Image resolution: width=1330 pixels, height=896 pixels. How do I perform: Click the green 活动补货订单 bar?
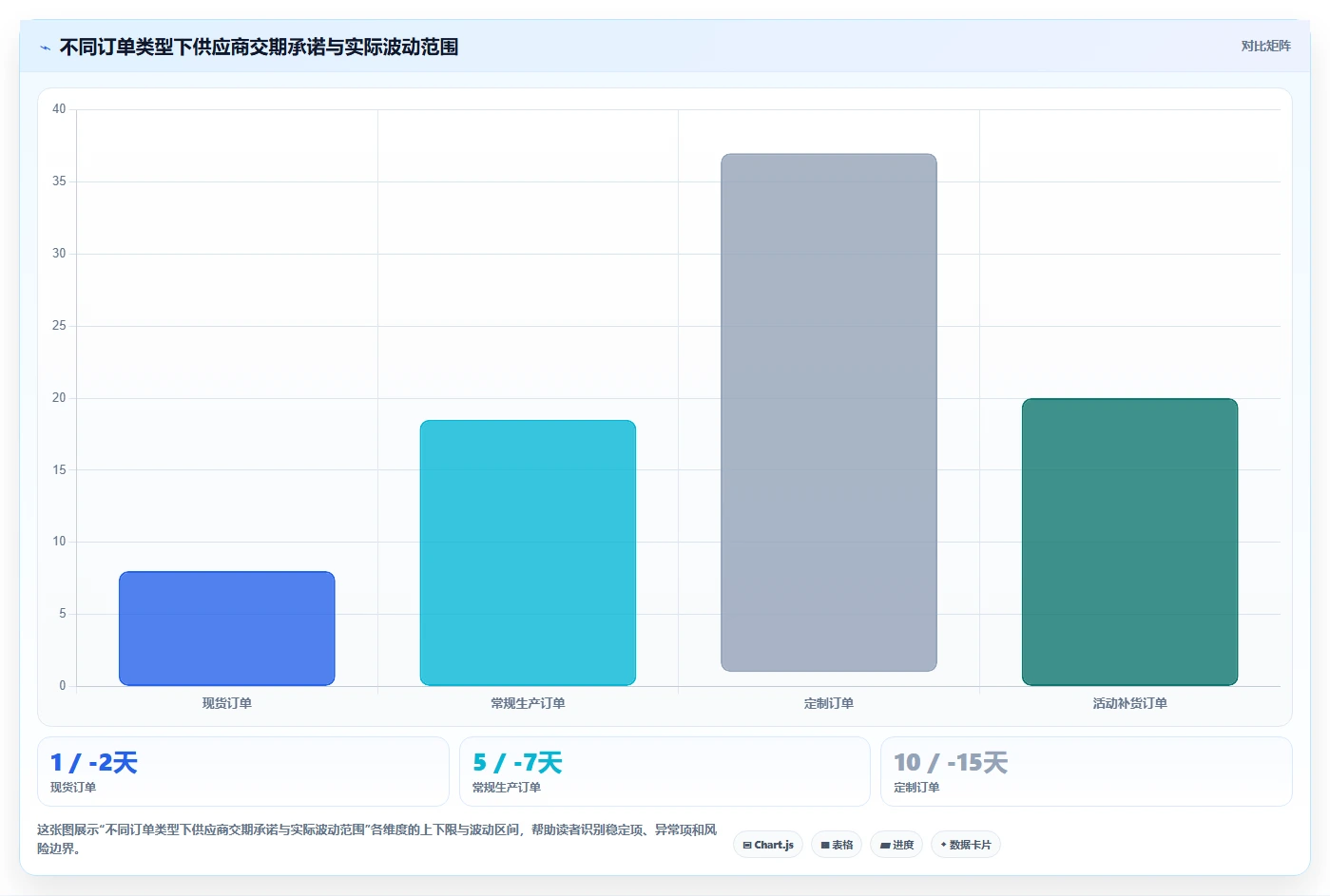pos(1129,542)
